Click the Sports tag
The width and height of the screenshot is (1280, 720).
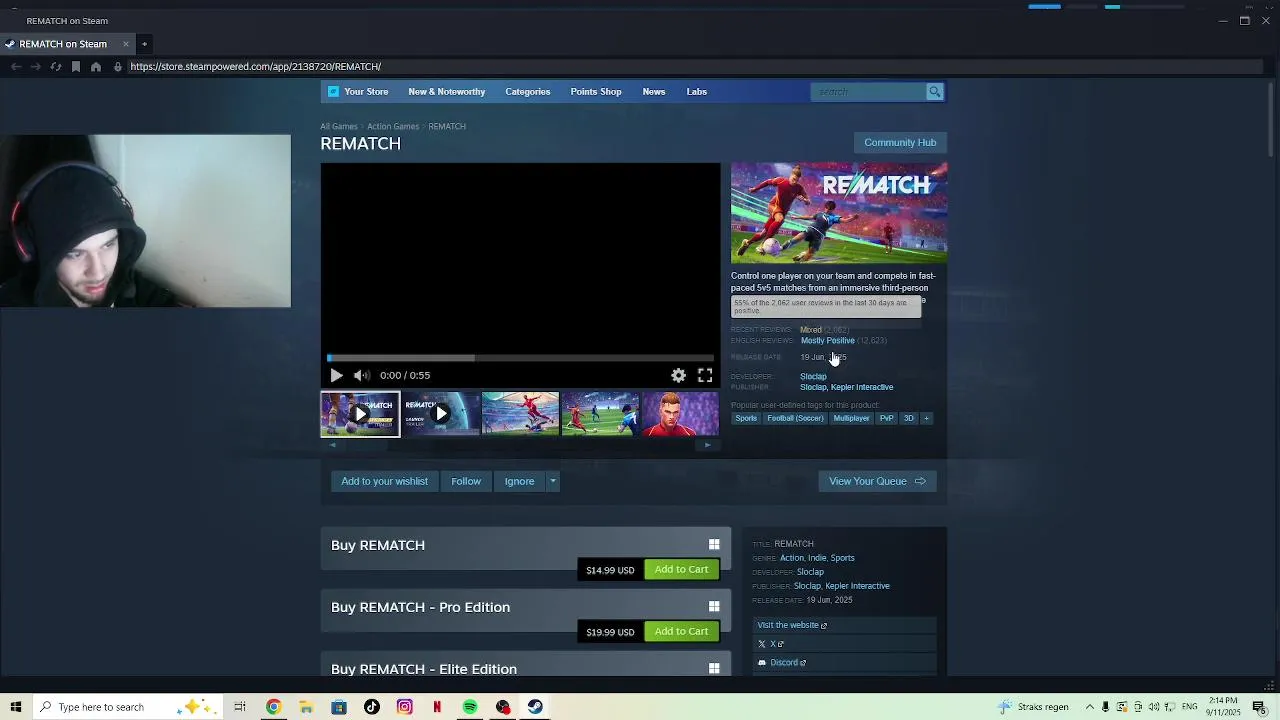(x=746, y=418)
